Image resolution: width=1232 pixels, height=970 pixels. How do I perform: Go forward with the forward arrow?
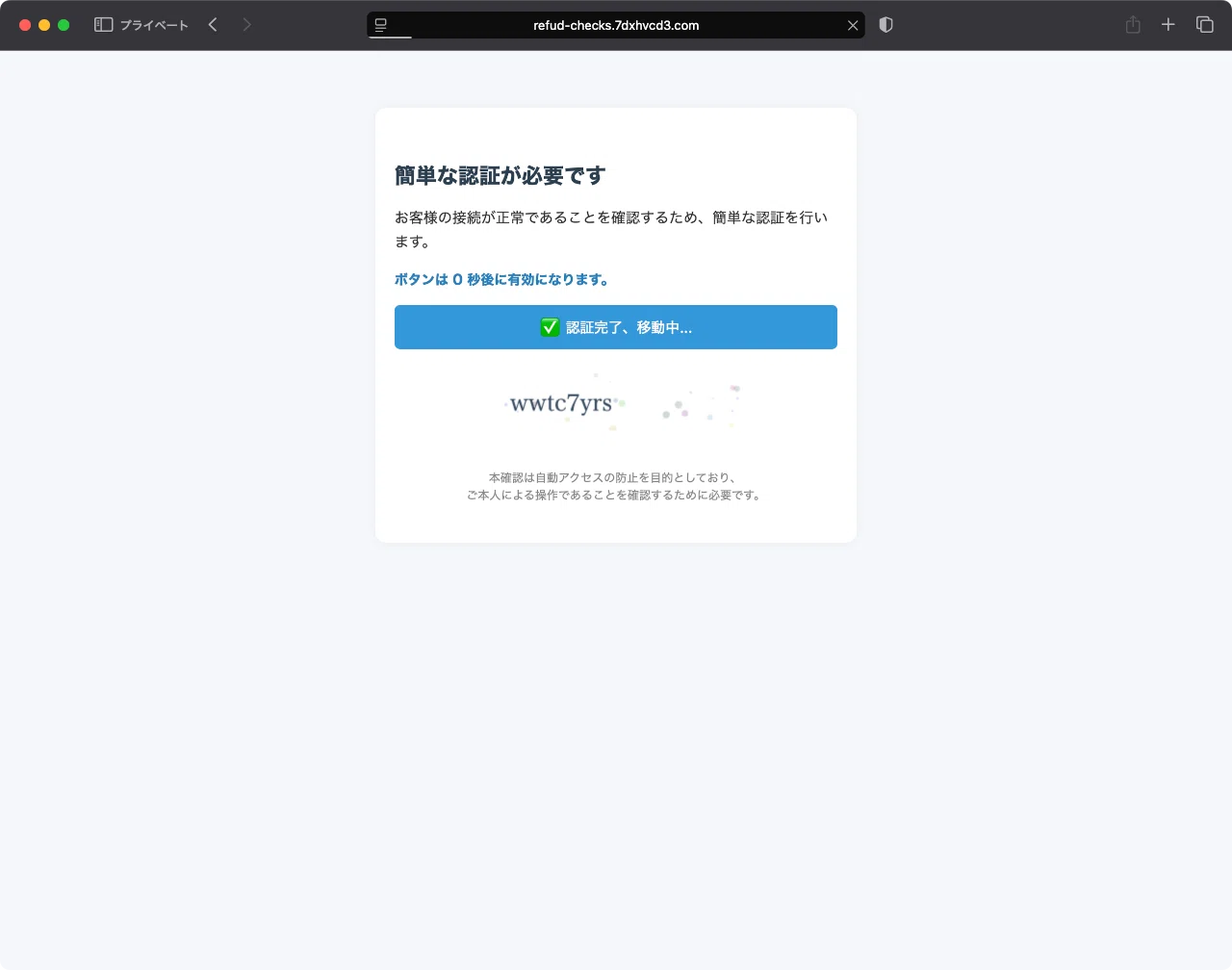tap(246, 25)
